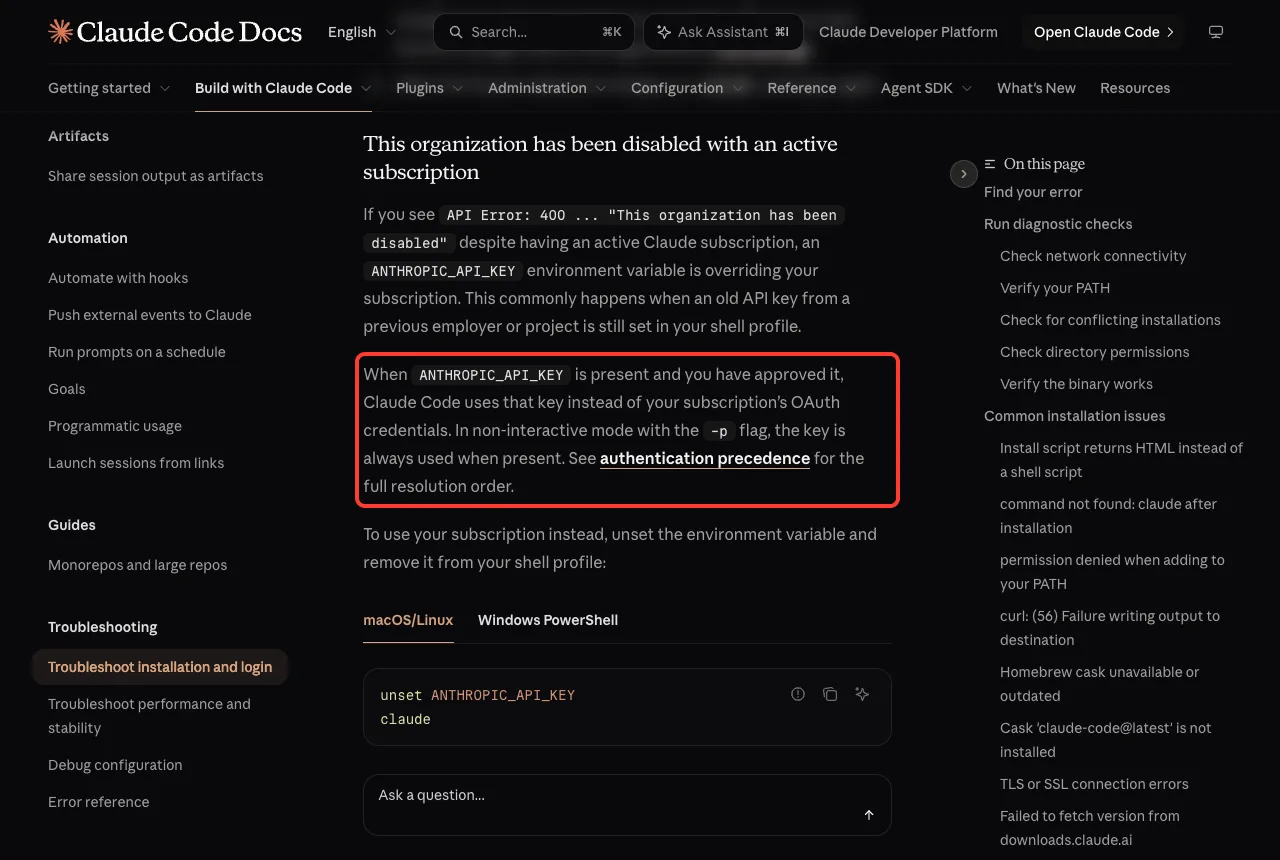Expand the Plugins menu
Image resolution: width=1280 pixels, height=860 pixels.
pos(430,88)
